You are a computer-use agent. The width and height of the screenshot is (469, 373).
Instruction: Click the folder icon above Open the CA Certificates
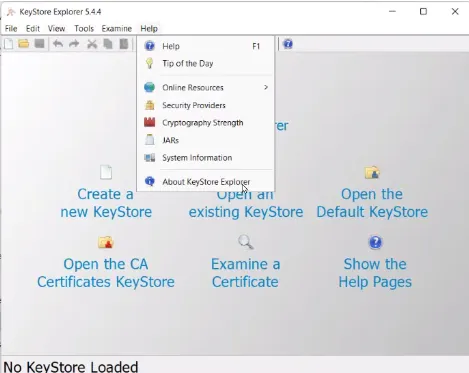point(106,242)
